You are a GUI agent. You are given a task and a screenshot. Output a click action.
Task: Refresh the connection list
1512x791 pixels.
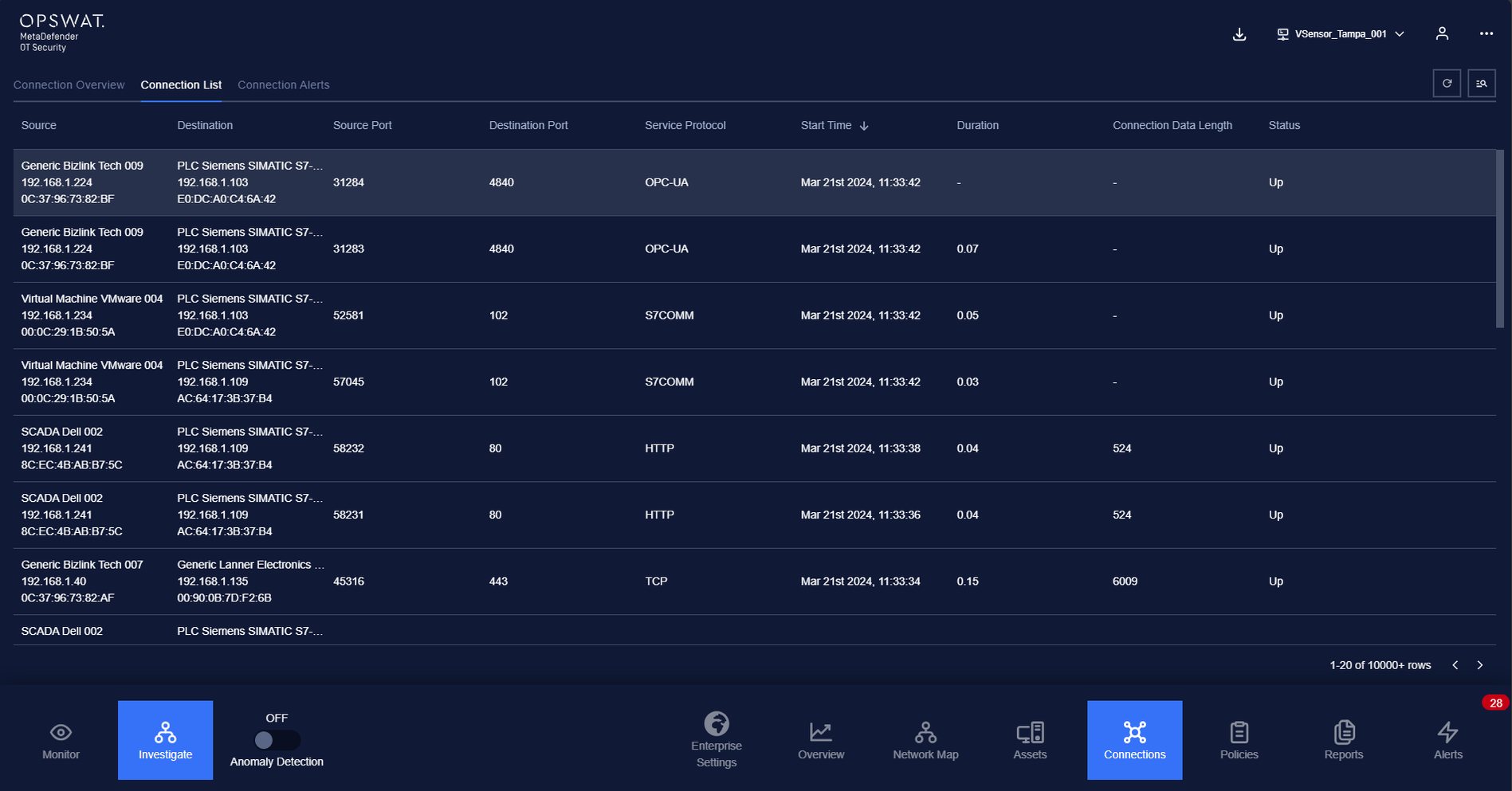point(1447,83)
